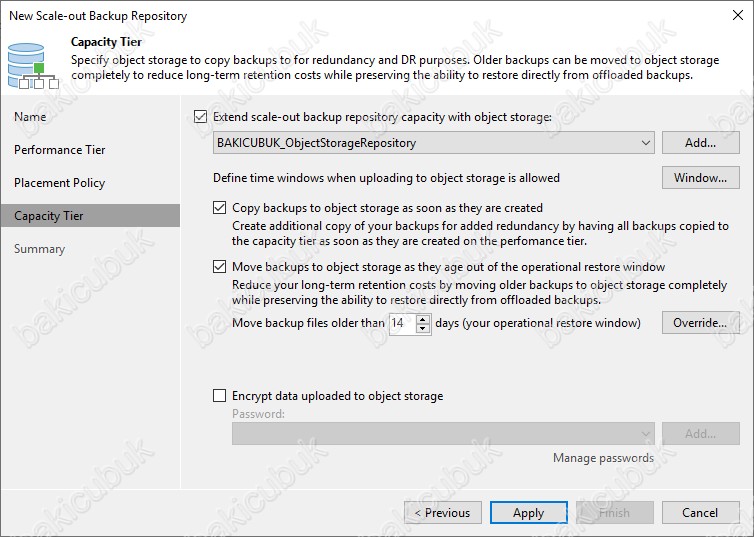The height and width of the screenshot is (537, 754).
Task: Go to the Performance Tier step
Action: tap(60, 150)
